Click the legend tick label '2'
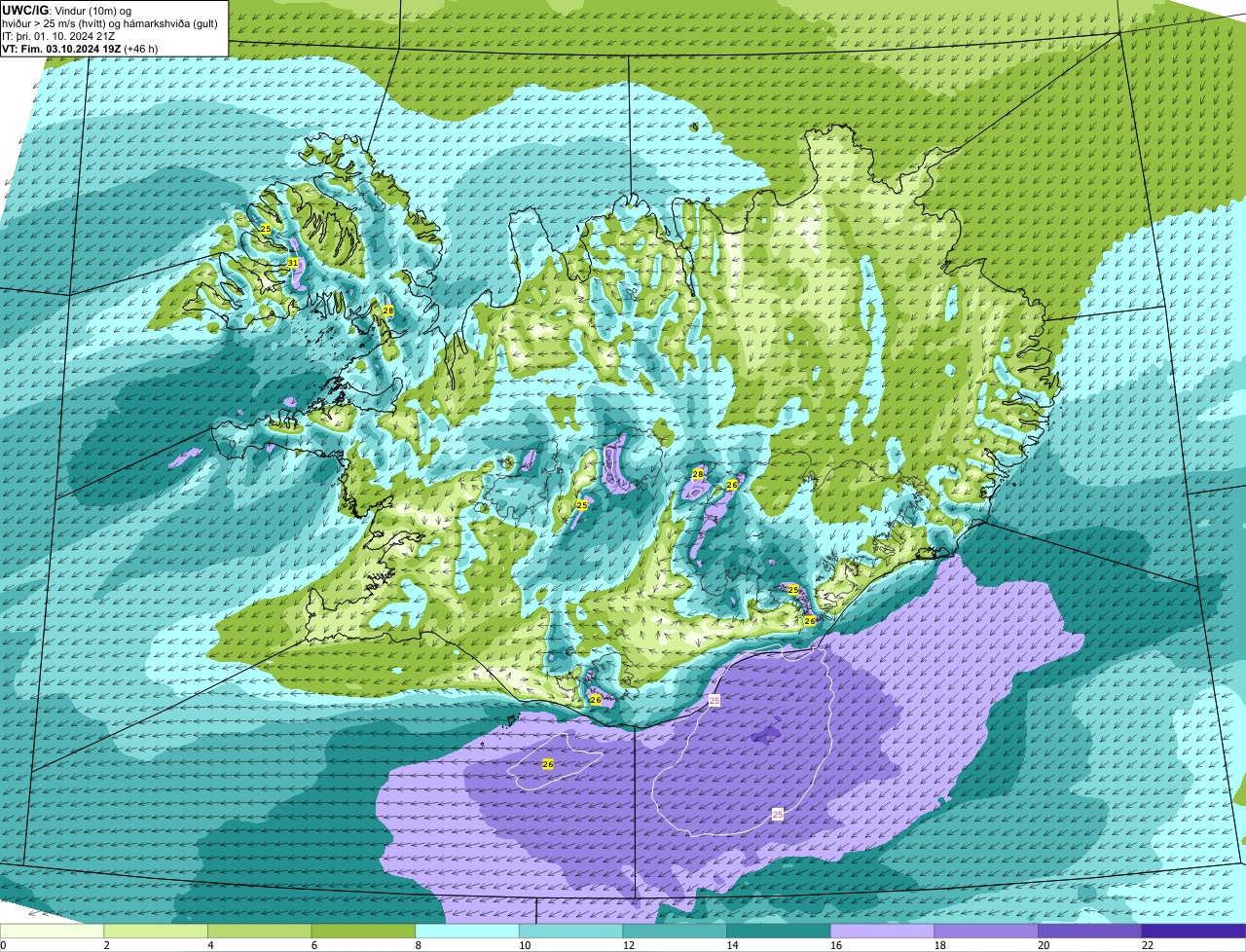The image size is (1246, 952). pos(106,945)
